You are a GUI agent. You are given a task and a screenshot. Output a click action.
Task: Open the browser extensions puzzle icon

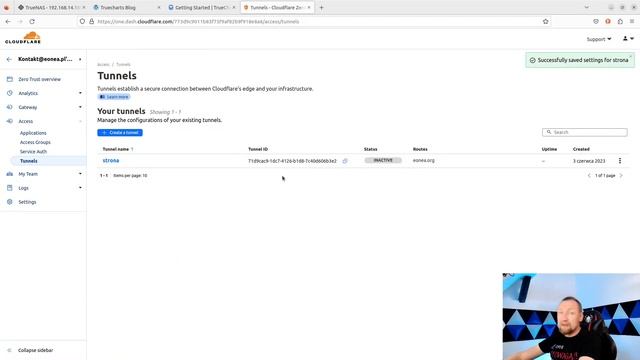620,21
